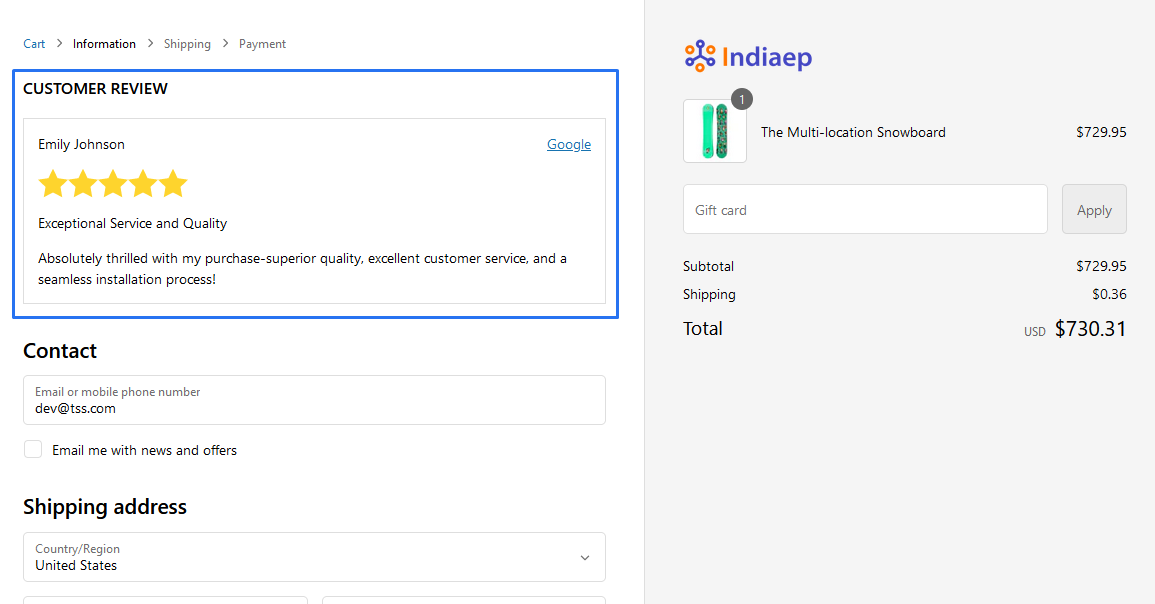Viewport: 1155px width, 604px height.
Task: Click the chevron between Cart and Information
Action: [x=59, y=43]
